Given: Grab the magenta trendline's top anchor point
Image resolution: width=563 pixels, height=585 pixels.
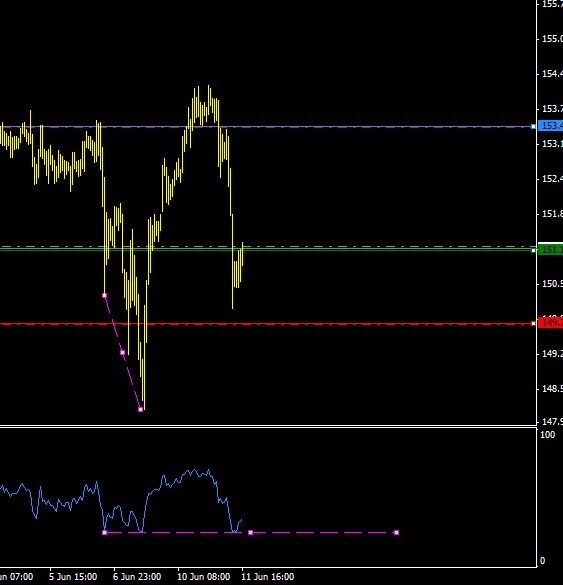Looking at the screenshot, I should click(x=104, y=295).
